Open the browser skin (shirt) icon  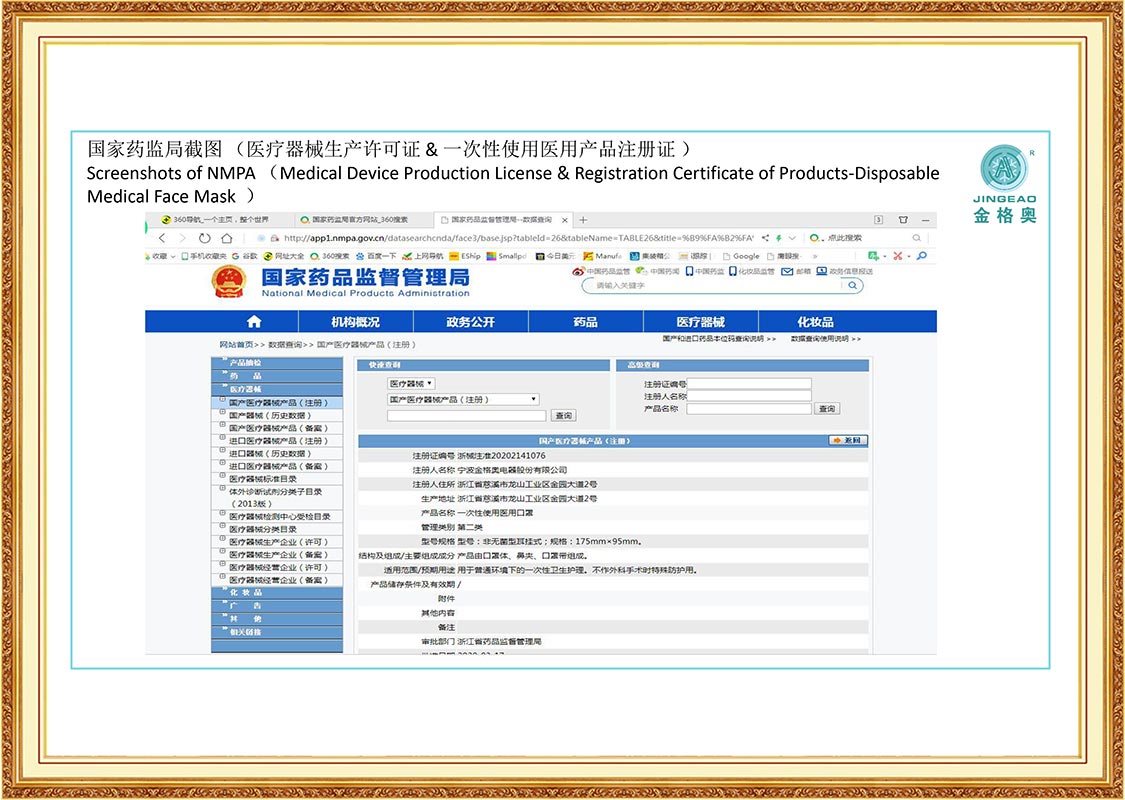click(903, 220)
